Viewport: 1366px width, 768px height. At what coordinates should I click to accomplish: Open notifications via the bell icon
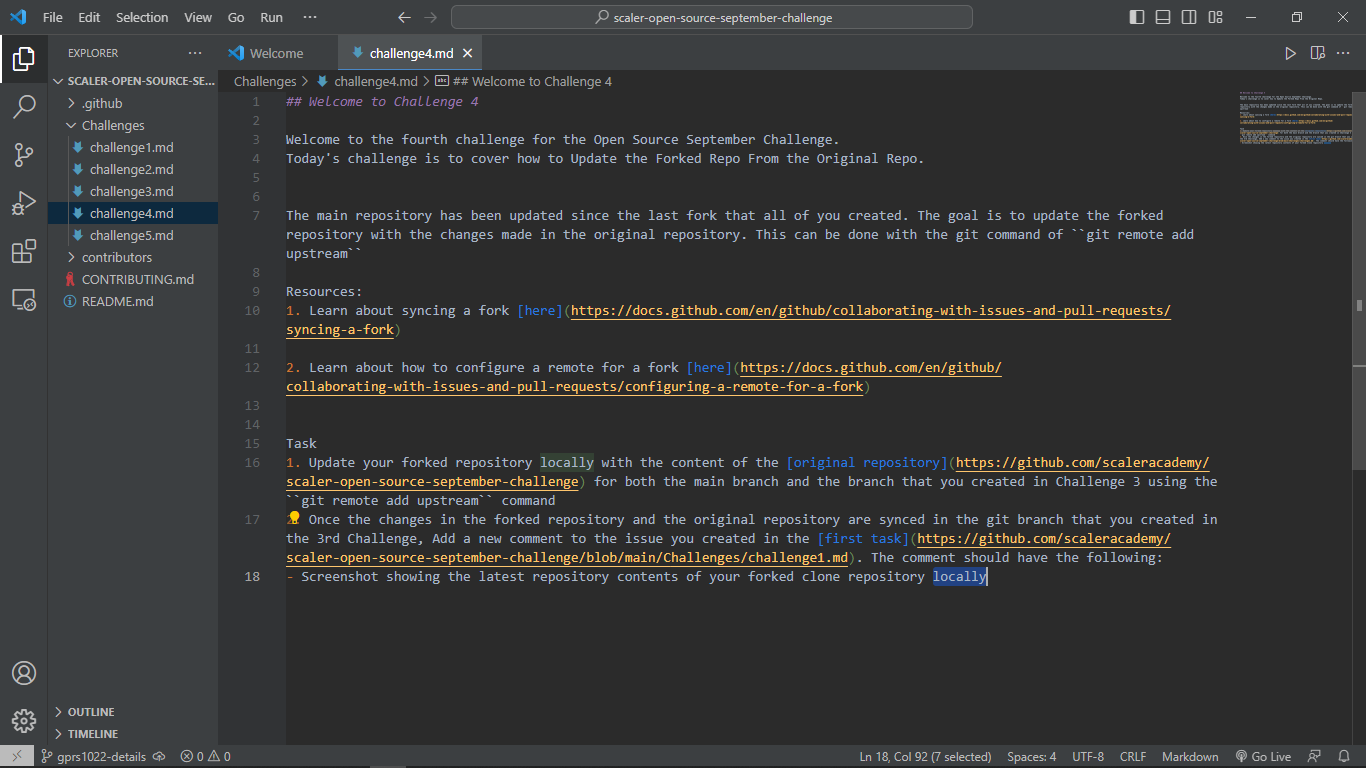[1345, 756]
